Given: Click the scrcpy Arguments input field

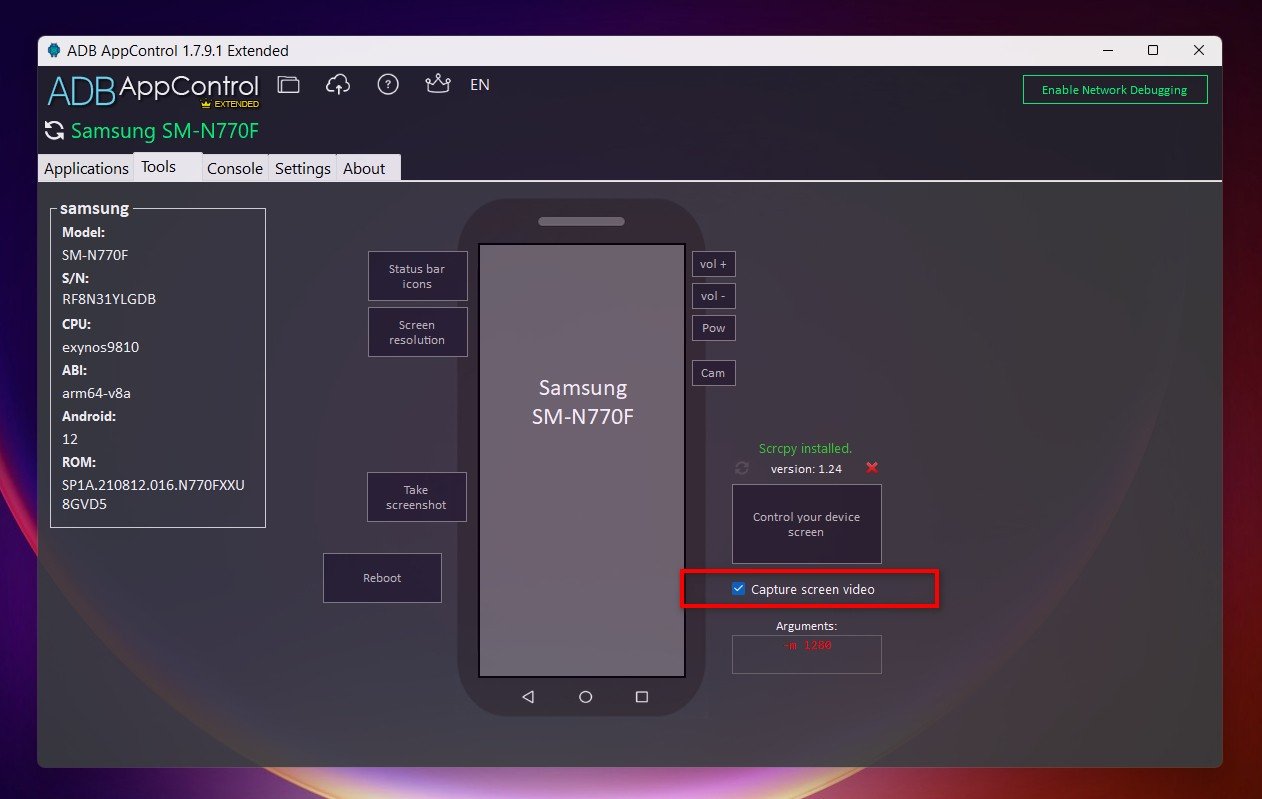Looking at the screenshot, I should [806, 654].
